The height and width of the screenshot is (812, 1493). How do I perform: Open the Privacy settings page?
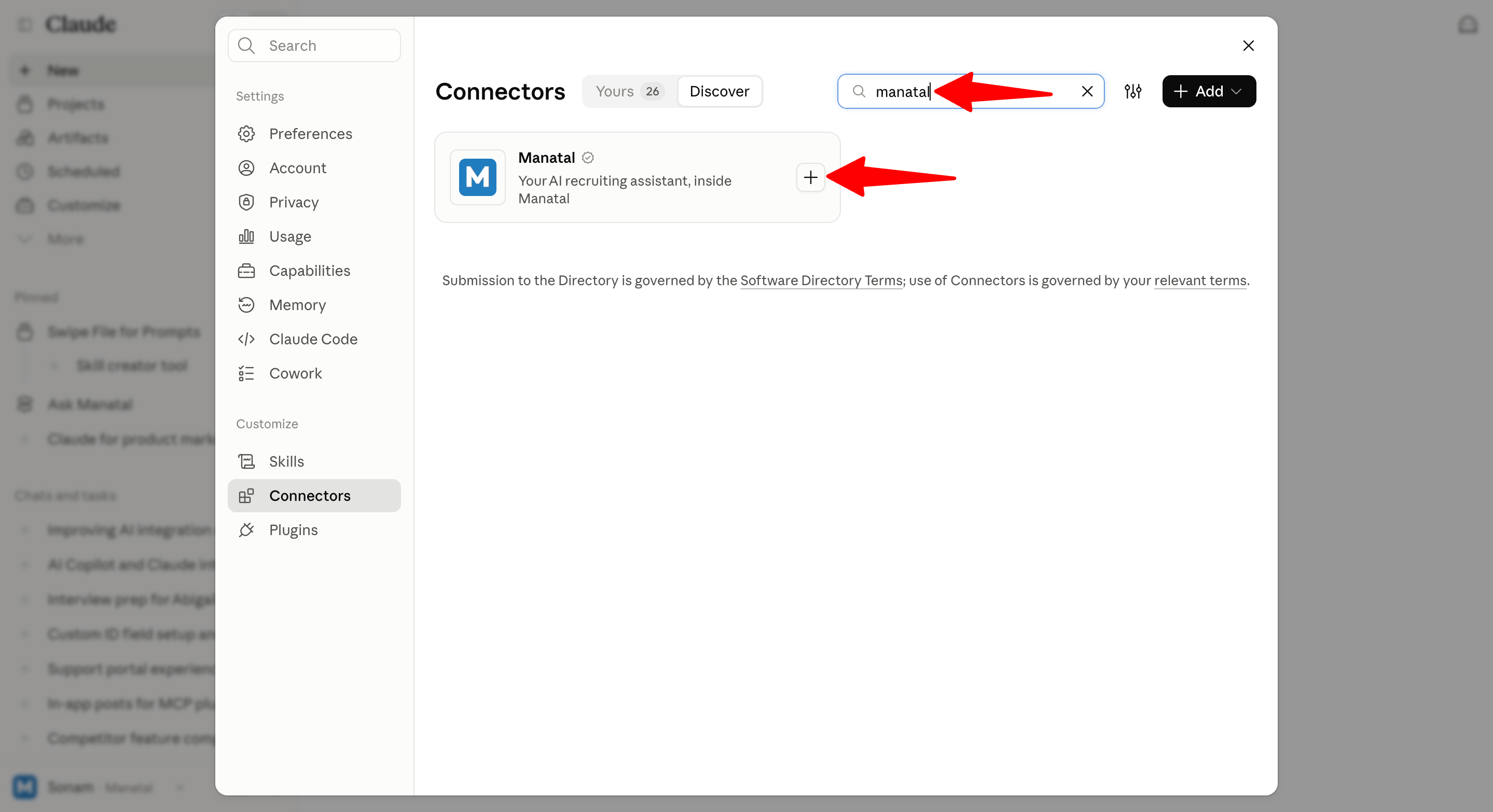point(314,202)
